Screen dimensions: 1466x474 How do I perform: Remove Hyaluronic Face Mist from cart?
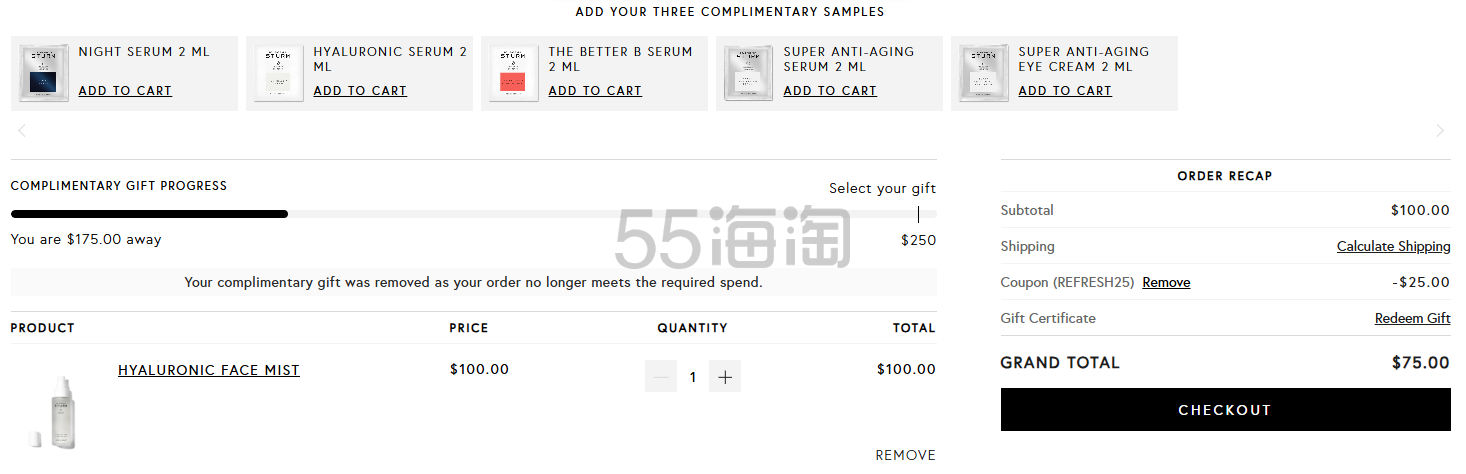point(905,455)
